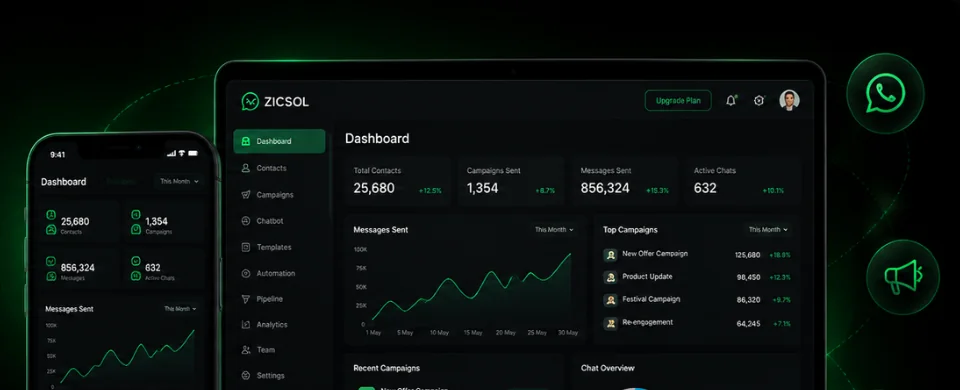Image resolution: width=960 pixels, height=390 pixels.
Task: Expand Messages Sent This Month dropdown
Action: (x=554, y=230)
